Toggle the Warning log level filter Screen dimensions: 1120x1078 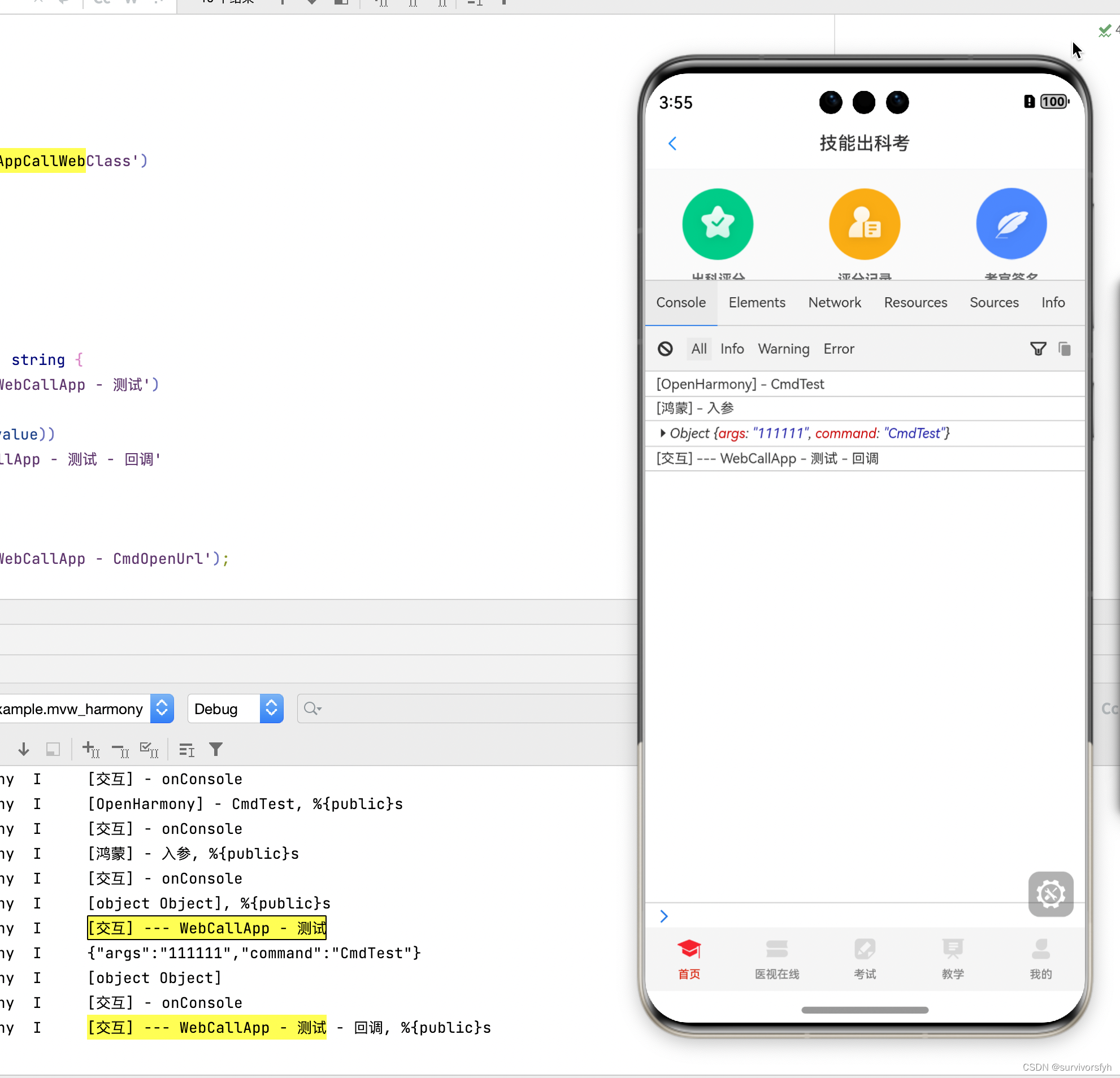tap(783, 349)
